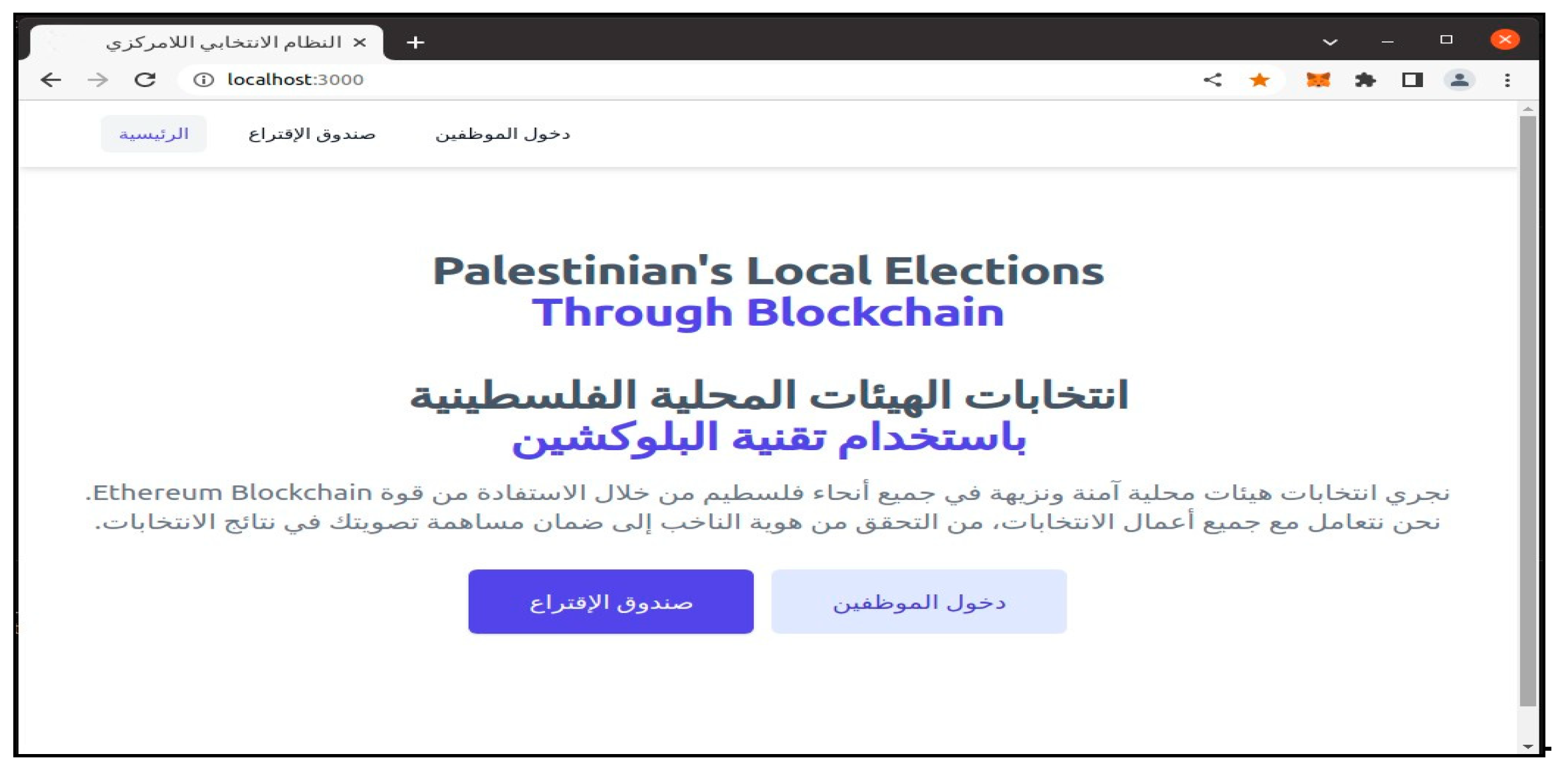Close the النظام الانتخابي اللامركزي tab

pyautogui.click(x=360, y=43)
